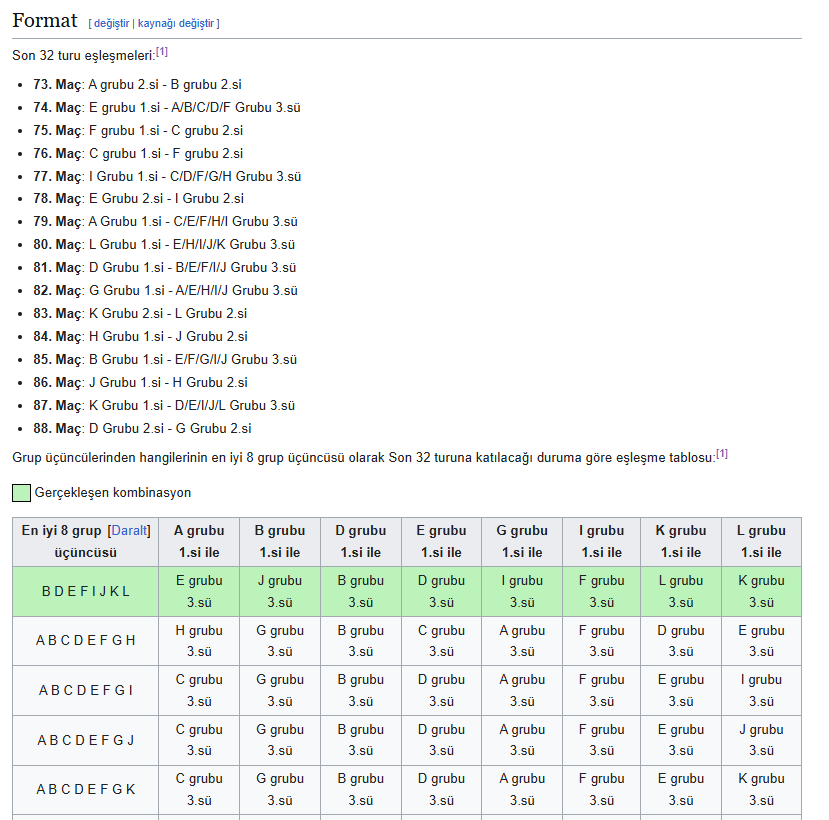Select the 'Format' section heading

click(45, 21)
